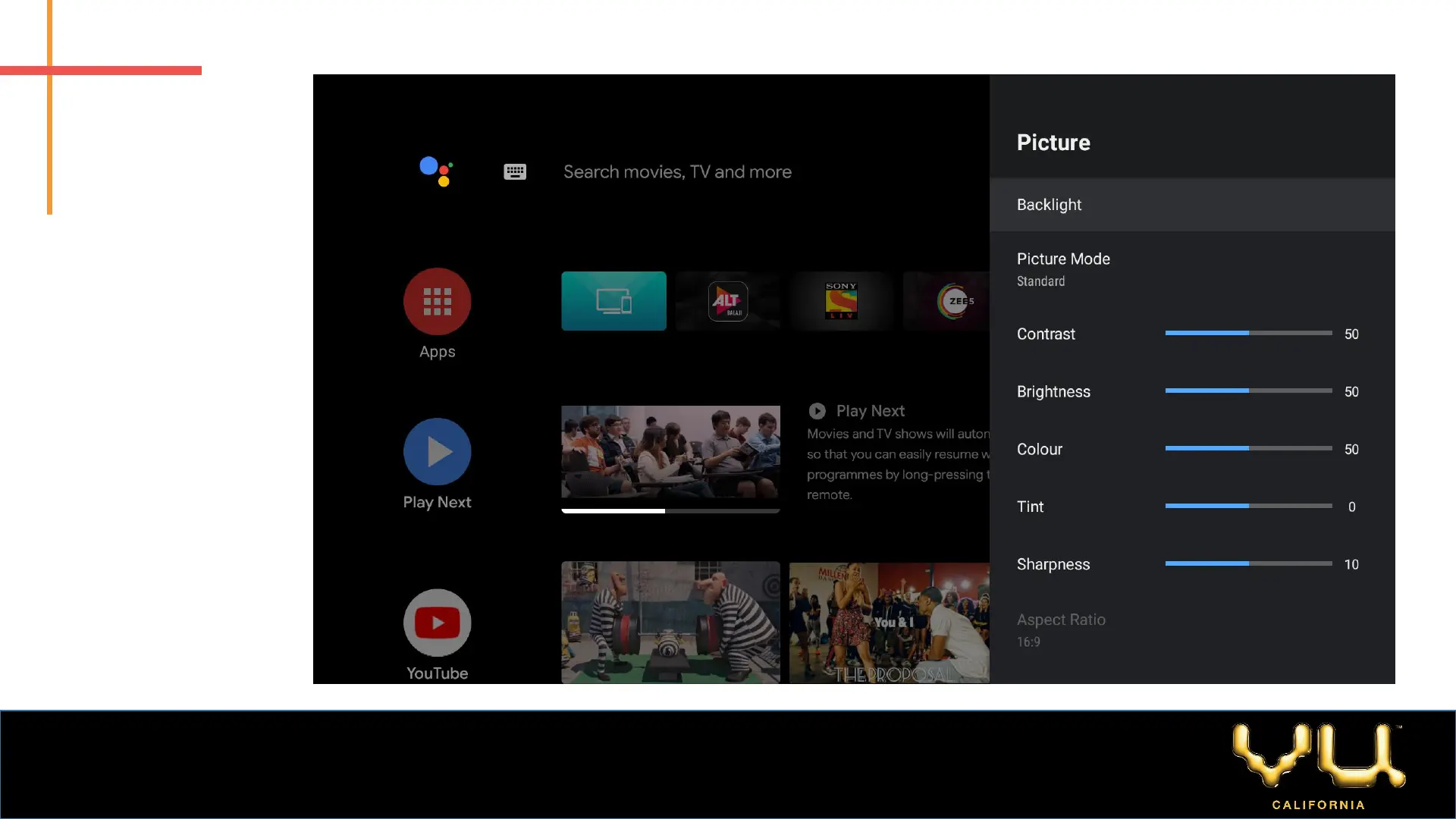Launch the ALT Balaji app
The image size is (1456, 819).
(728, 301)
